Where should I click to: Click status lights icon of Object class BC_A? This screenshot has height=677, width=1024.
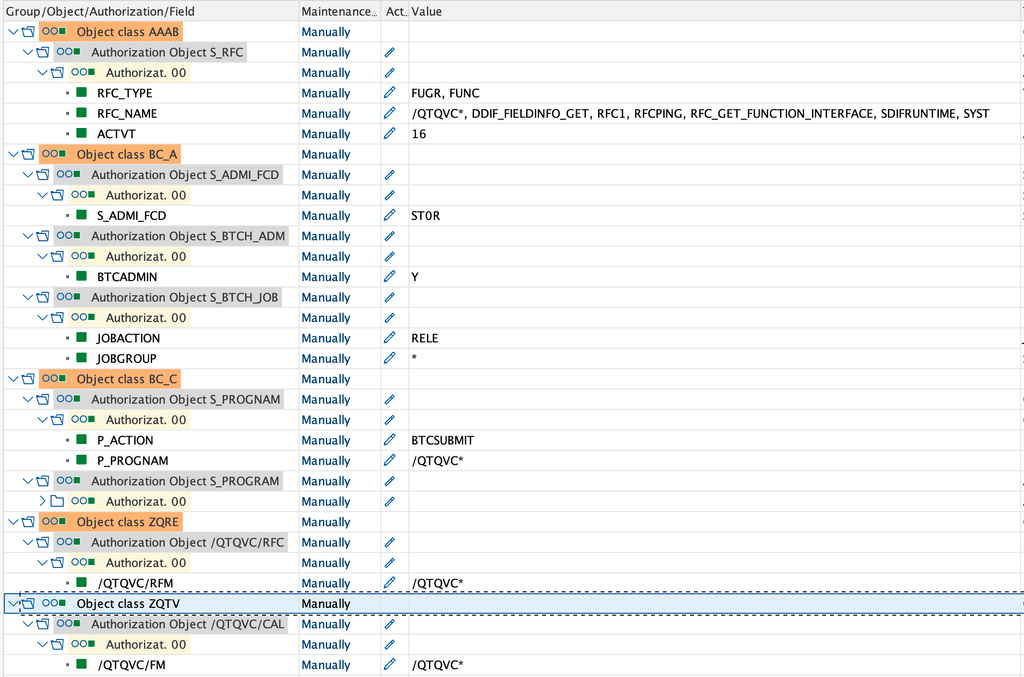tap(54, 154)
